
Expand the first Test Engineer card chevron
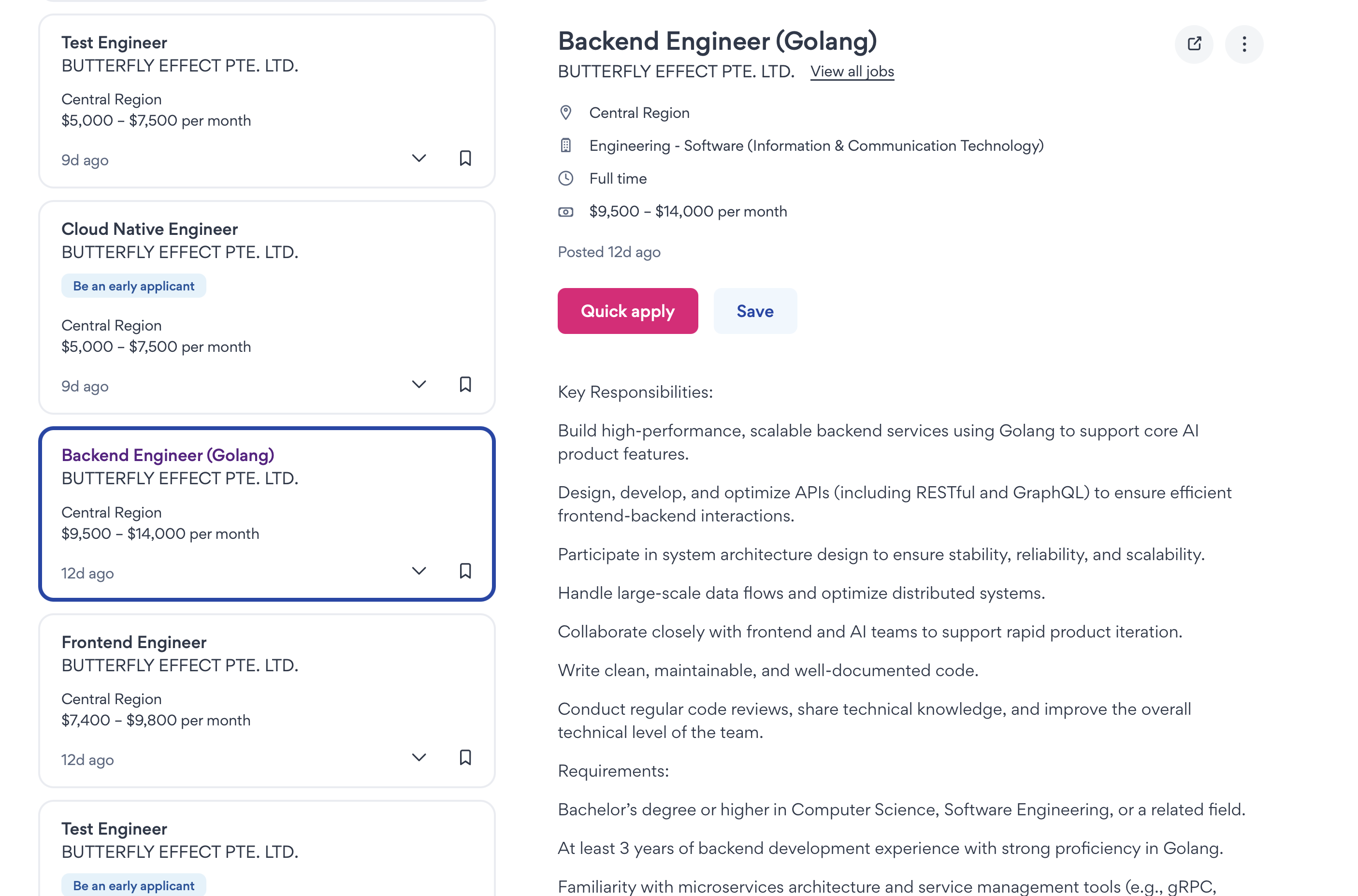pos(419,159)
